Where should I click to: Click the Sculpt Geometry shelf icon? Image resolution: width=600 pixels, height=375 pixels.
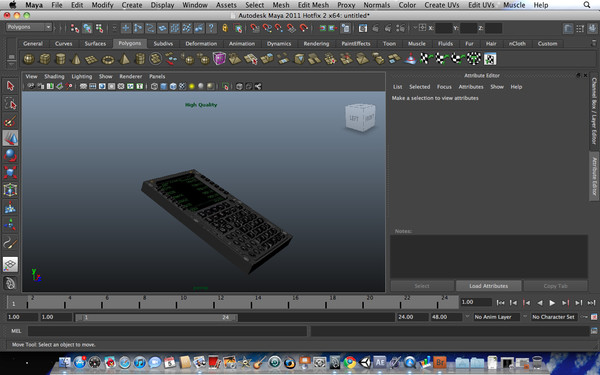tap(411, 59)
